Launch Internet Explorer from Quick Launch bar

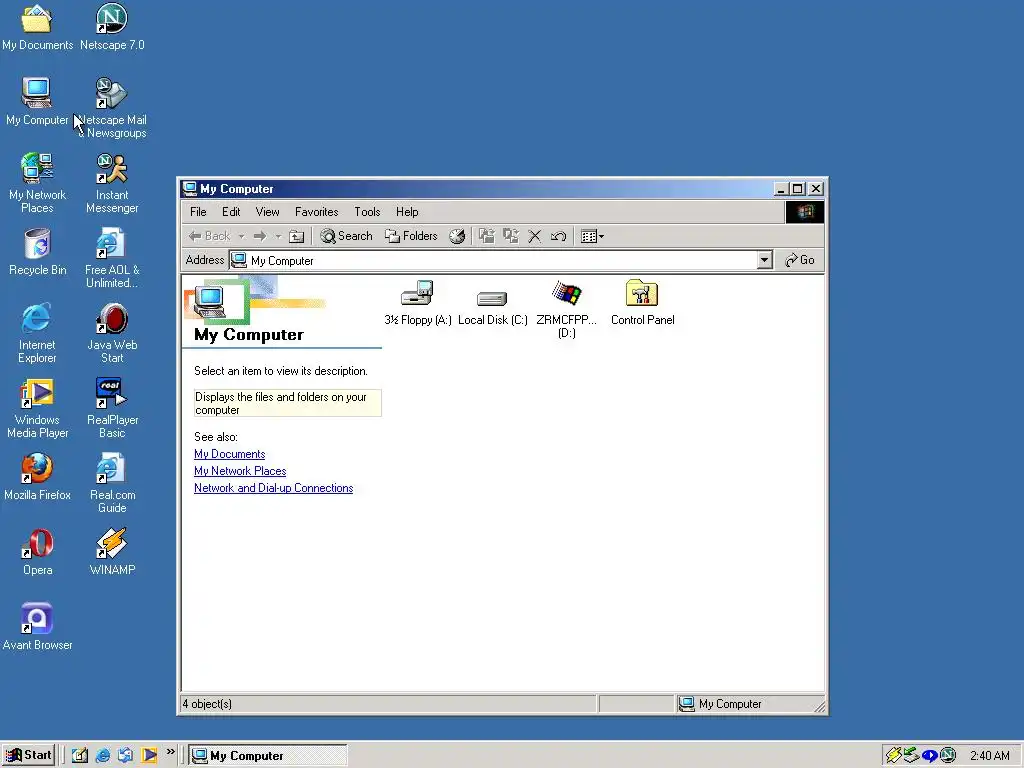[x=103, y=756]
